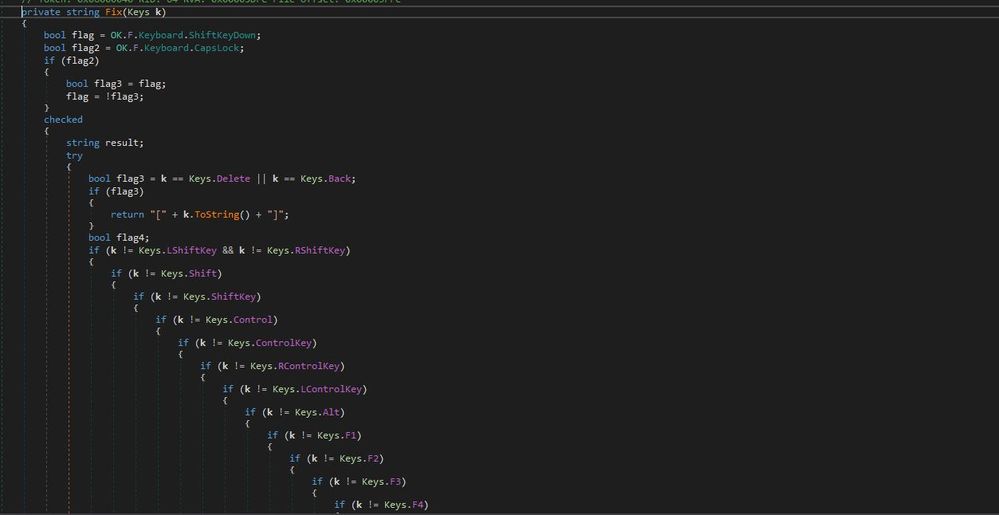Select "Back" in the Keys.Back comparison
The image size is (999, 515).
340,178
